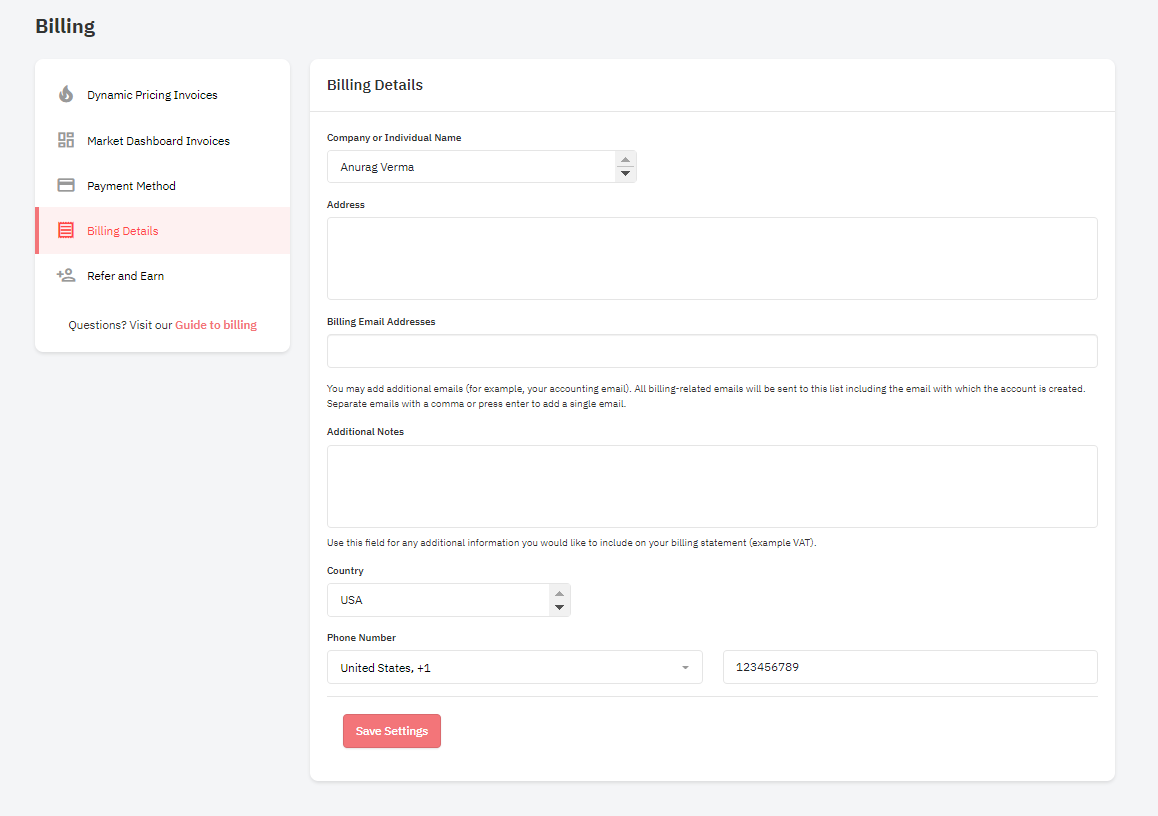The width and height of the screenshot is (1158, 816).
Task: Open Dynamic Pricing Invoices section
Action: point(162,95)
